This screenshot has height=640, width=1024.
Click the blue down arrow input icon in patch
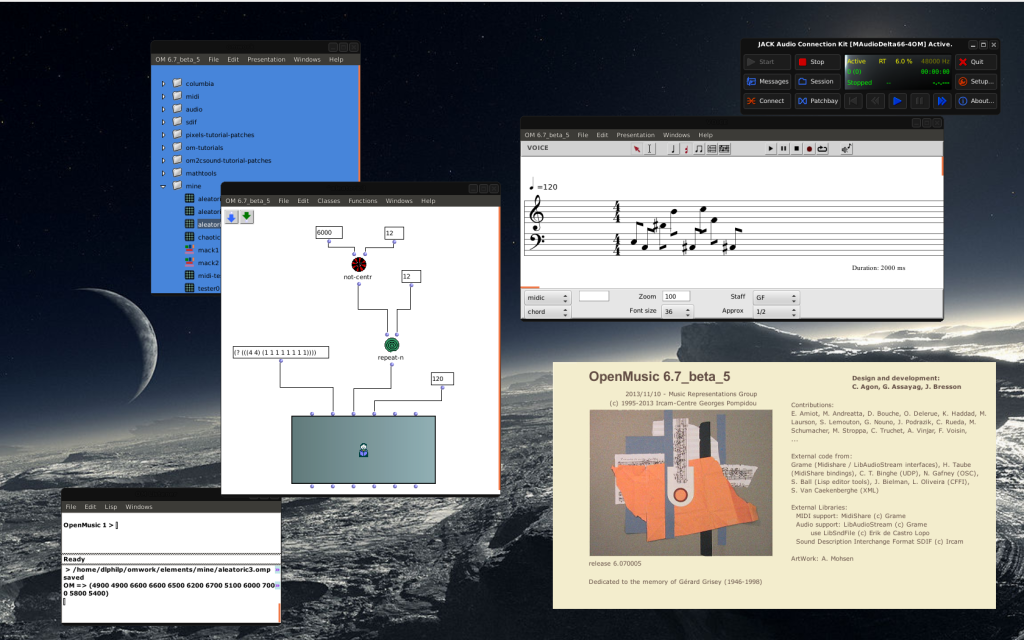pyautogui.click(x=231, y=217)
